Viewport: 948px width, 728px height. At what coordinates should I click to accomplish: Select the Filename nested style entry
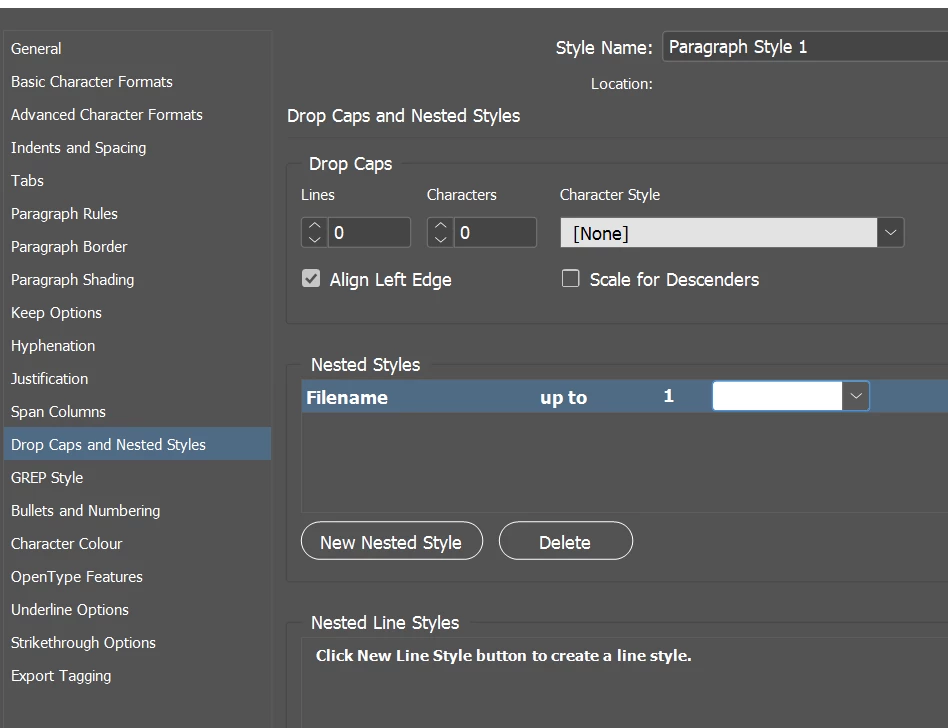pyautogui.click(x=347, y=397)
